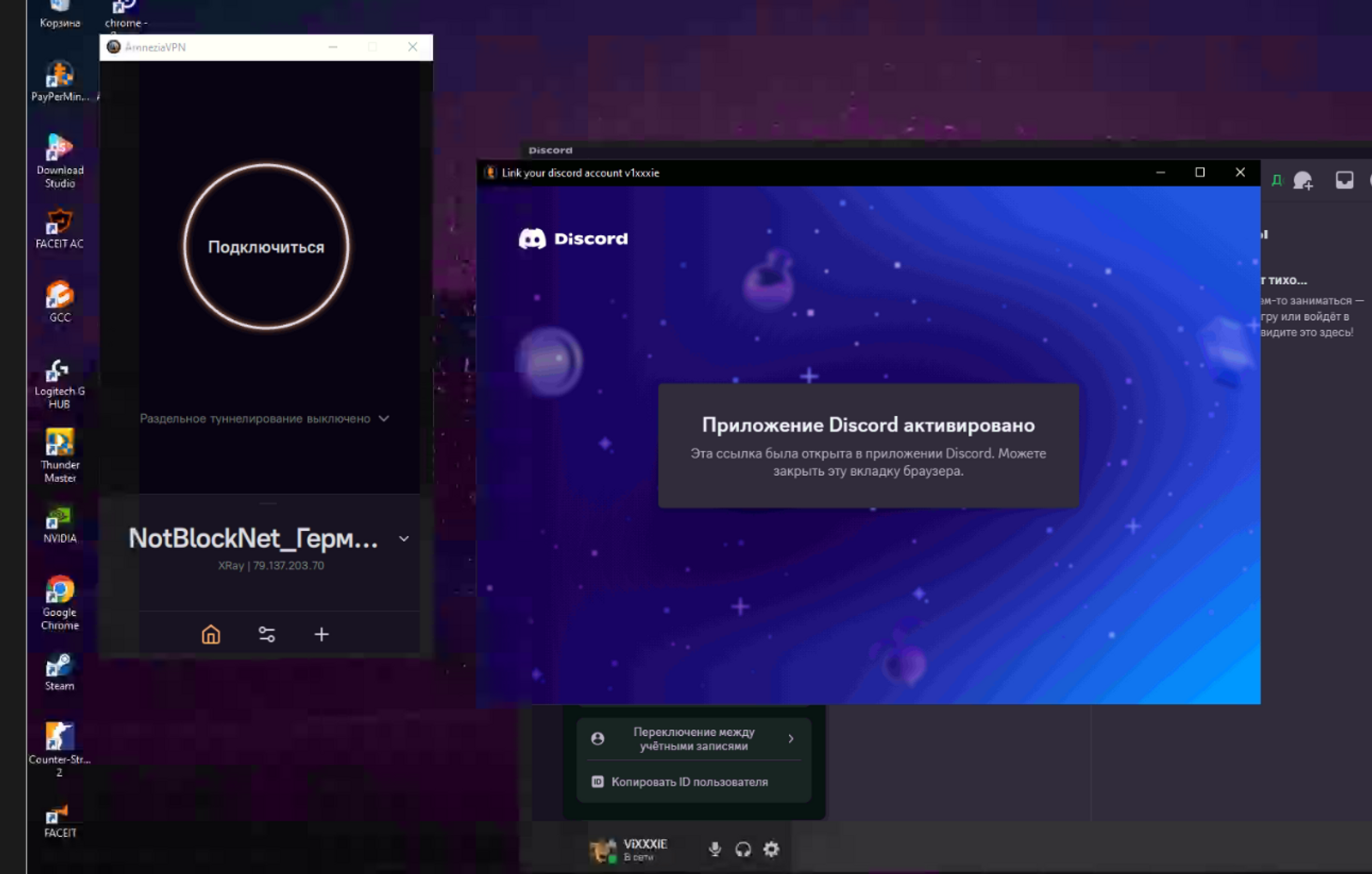Close the Link your discord account window

click(x=1240, y=172)
